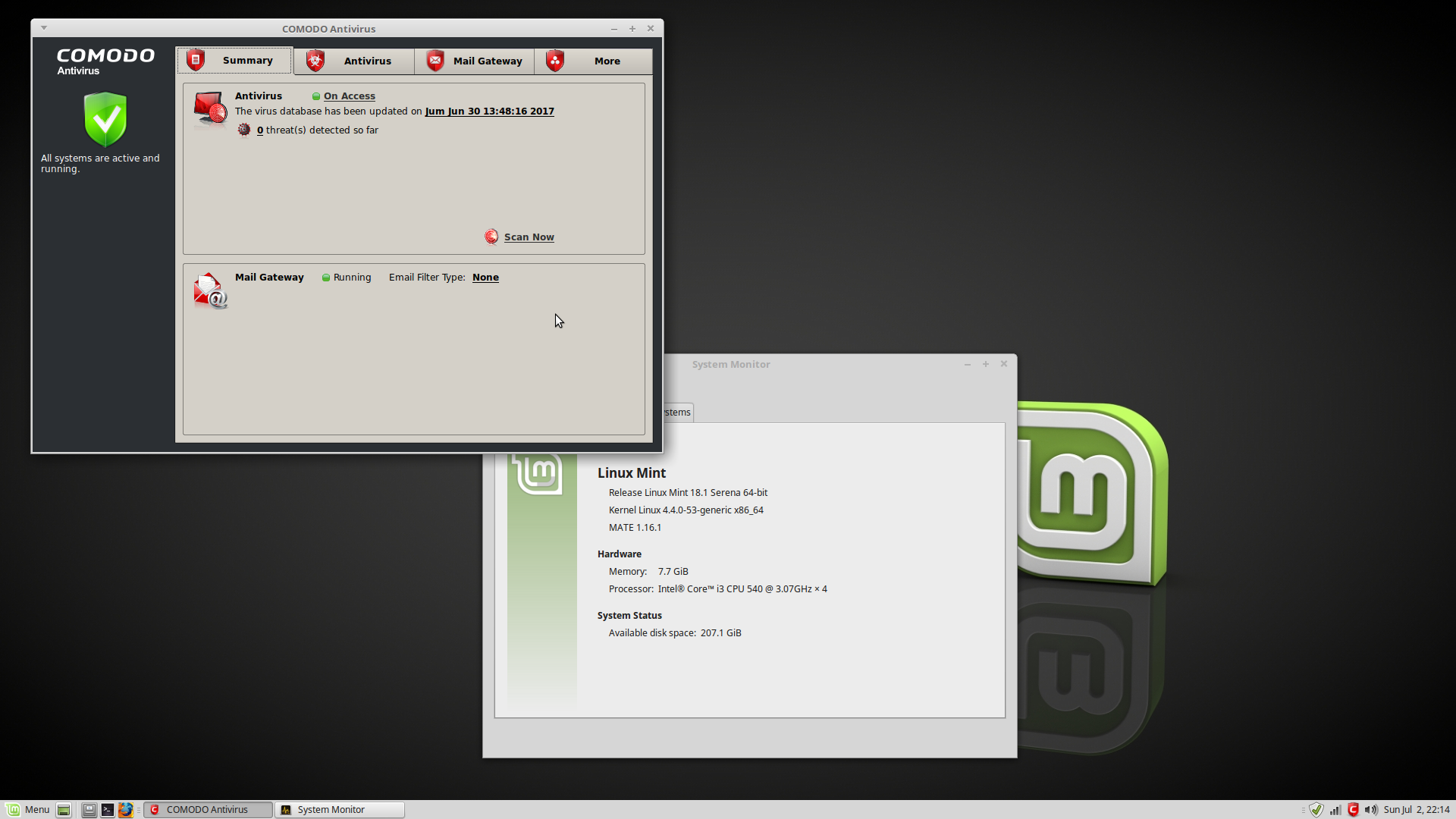The image size is (1456, 819).
Task: Click the red Scan Now icon
Action: pos(491,237)
